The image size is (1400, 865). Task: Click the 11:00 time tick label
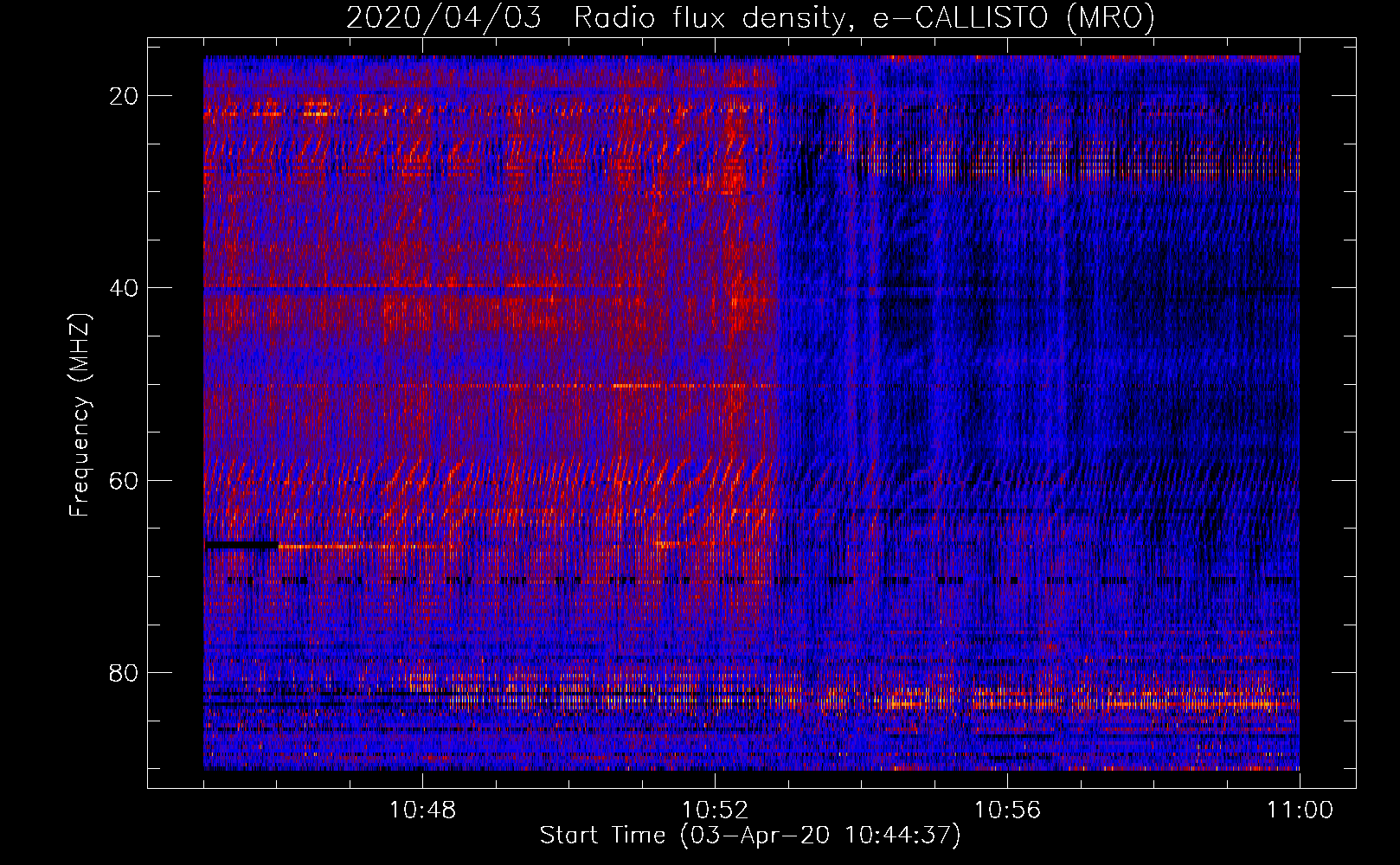[1300, 811]
